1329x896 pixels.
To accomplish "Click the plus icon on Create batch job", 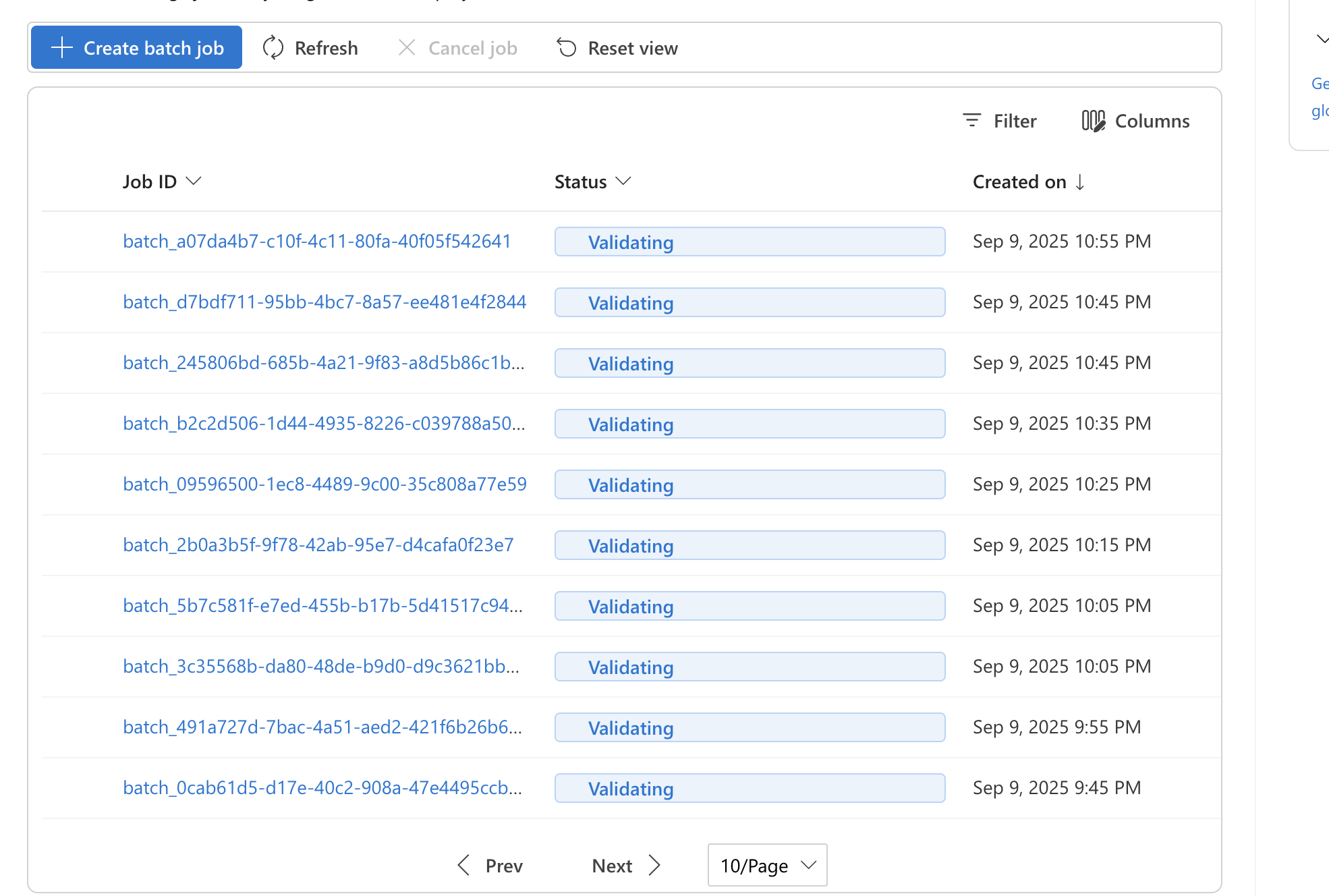I will point(61,47).
